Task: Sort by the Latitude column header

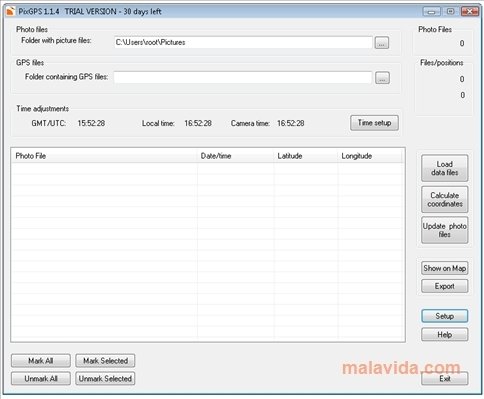Action: [x=306, y=156]
